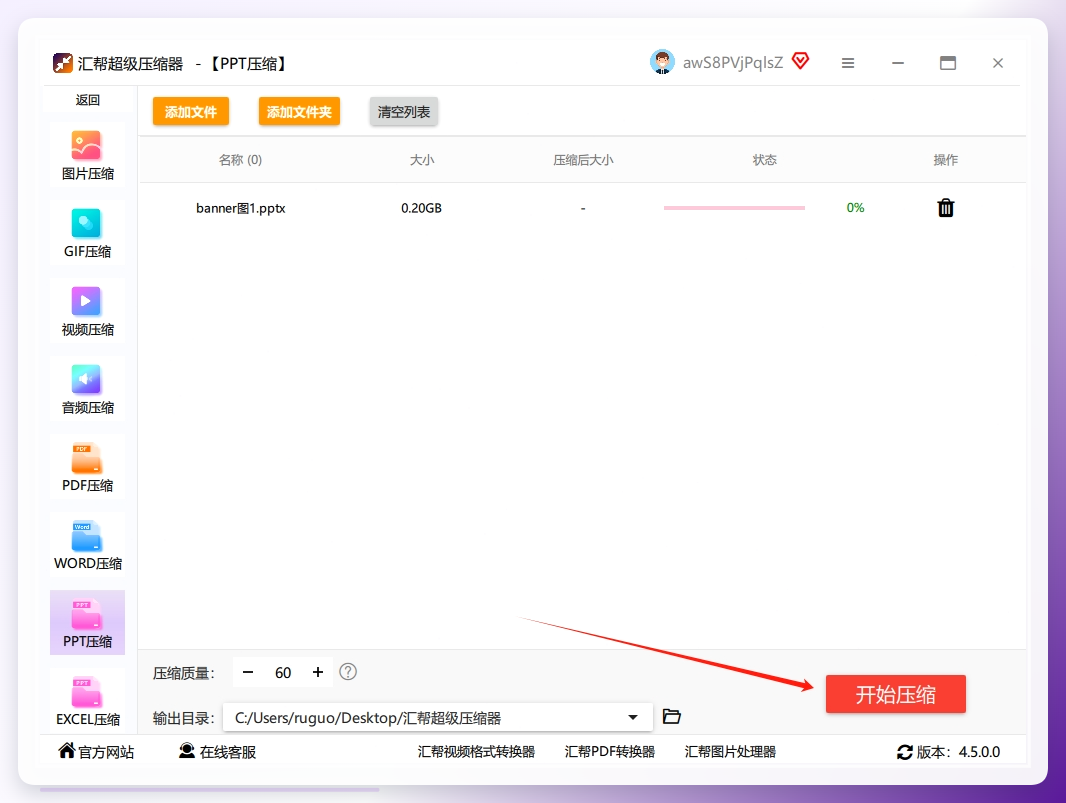Click the quality value field showing 60
This screenshot has width=1066, height=803.
pyautogui.click(x=283, y=672)
